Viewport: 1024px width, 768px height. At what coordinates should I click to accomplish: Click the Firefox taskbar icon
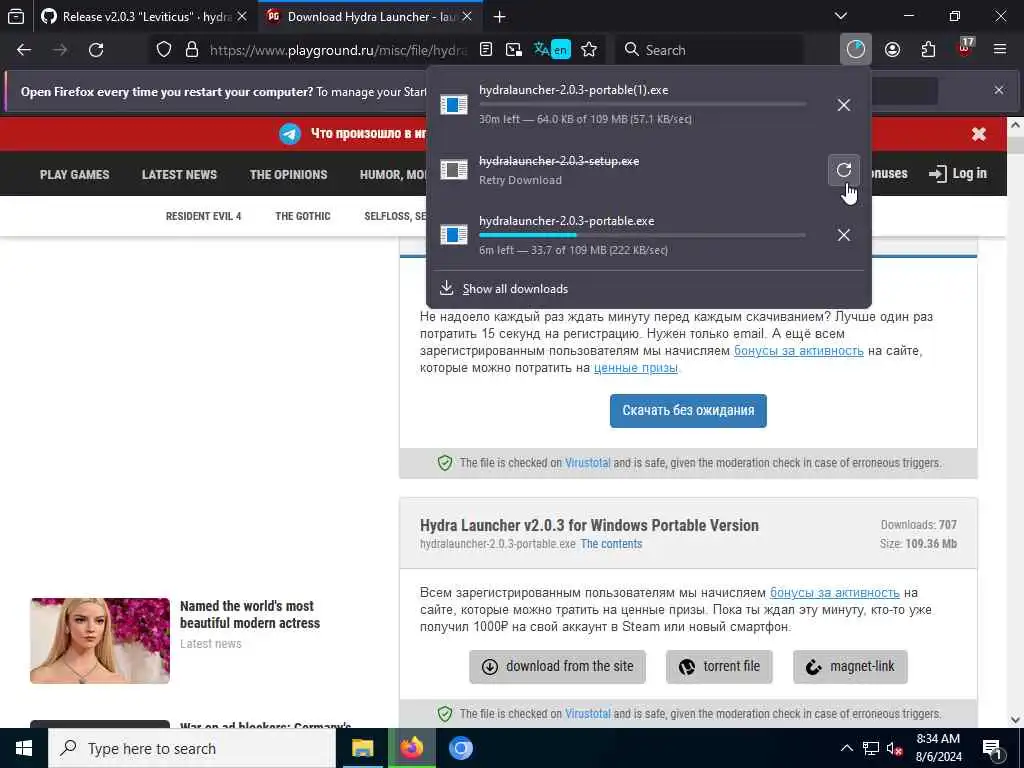tap(411, 748)
